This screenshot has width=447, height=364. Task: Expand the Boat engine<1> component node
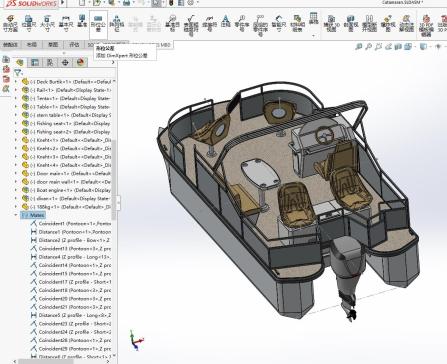coord(16,190)
